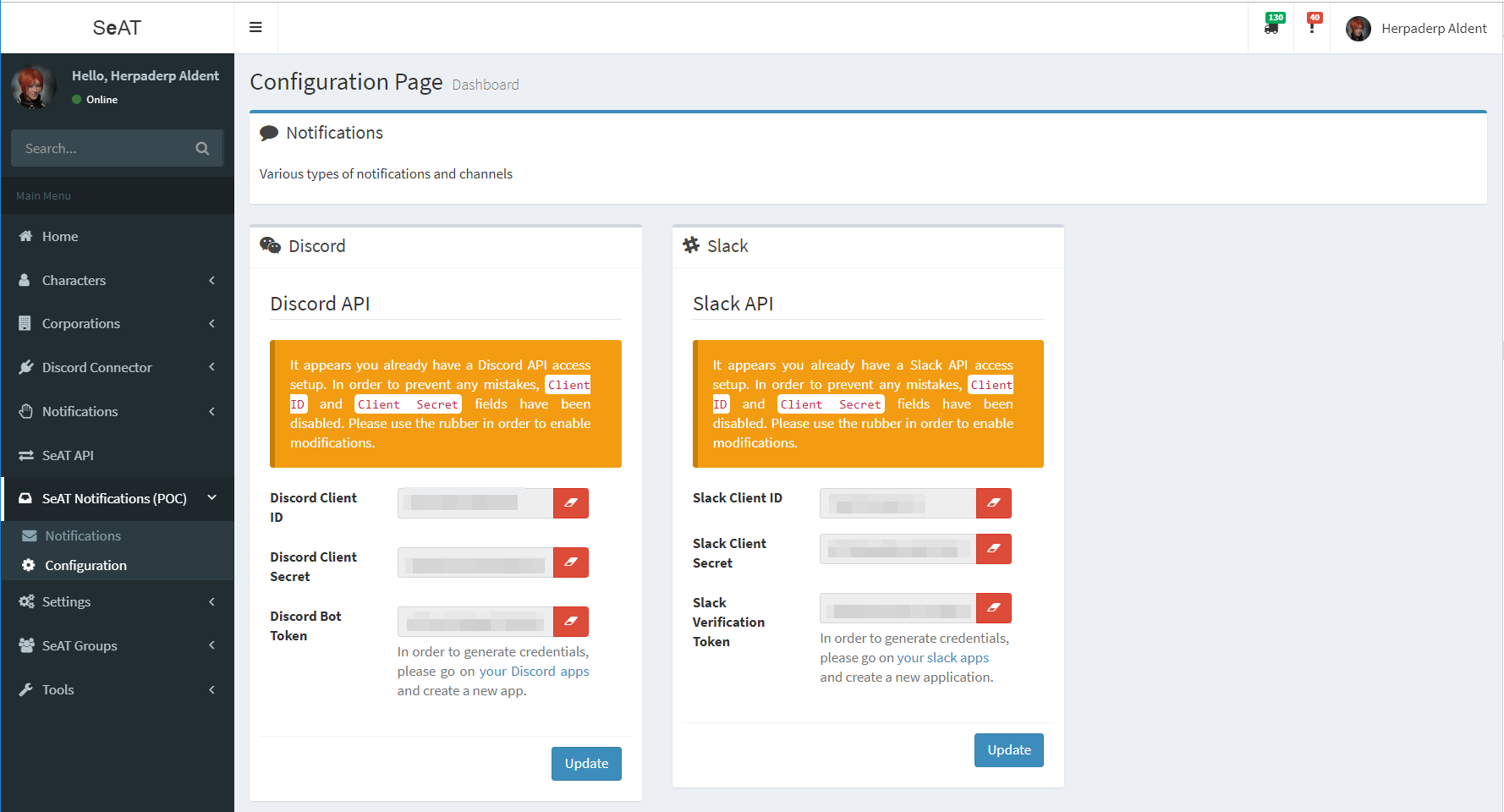
Task: Expand the Characters chevron
Action: point(211,280)
